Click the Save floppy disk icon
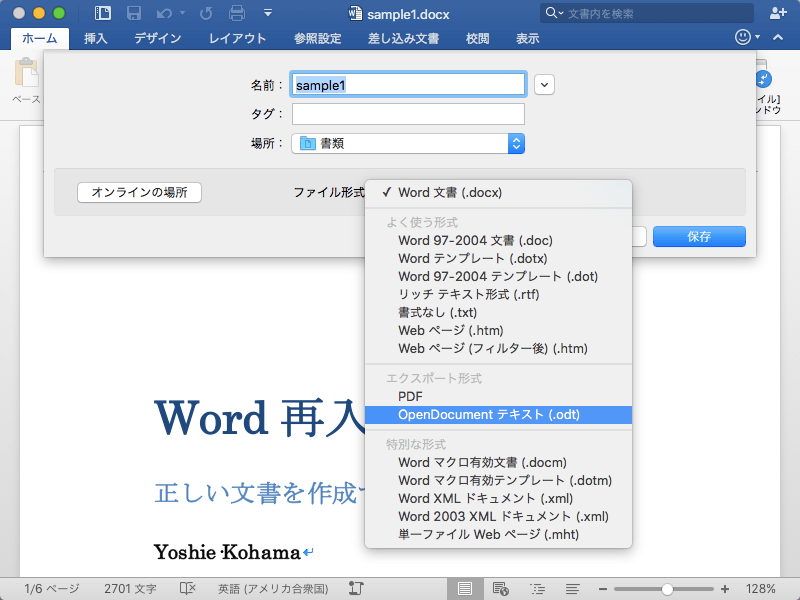The image size is (800, 600). pyautogui.click(x=134, y=13)
